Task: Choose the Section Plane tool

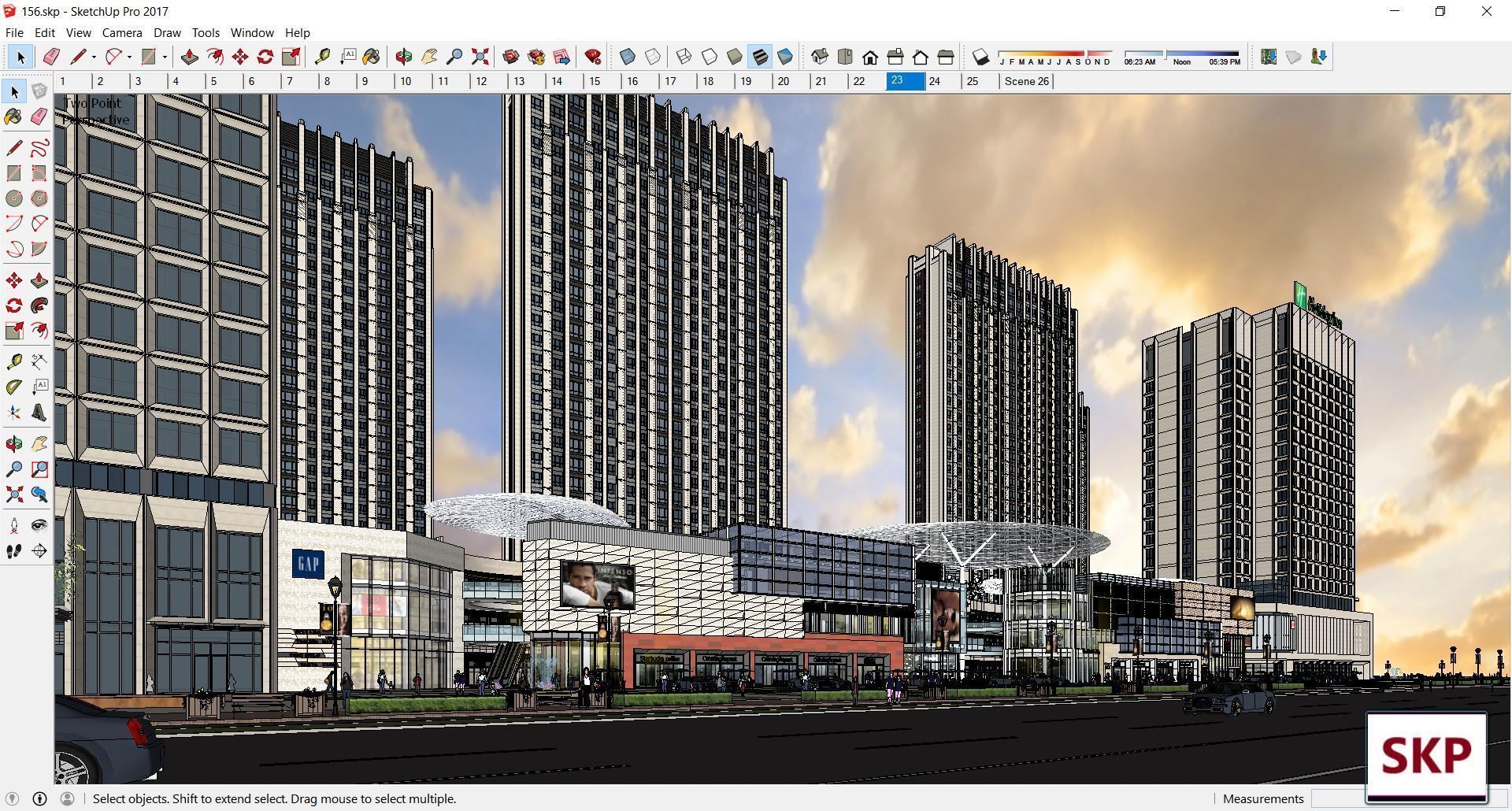Action: point(39,551)
